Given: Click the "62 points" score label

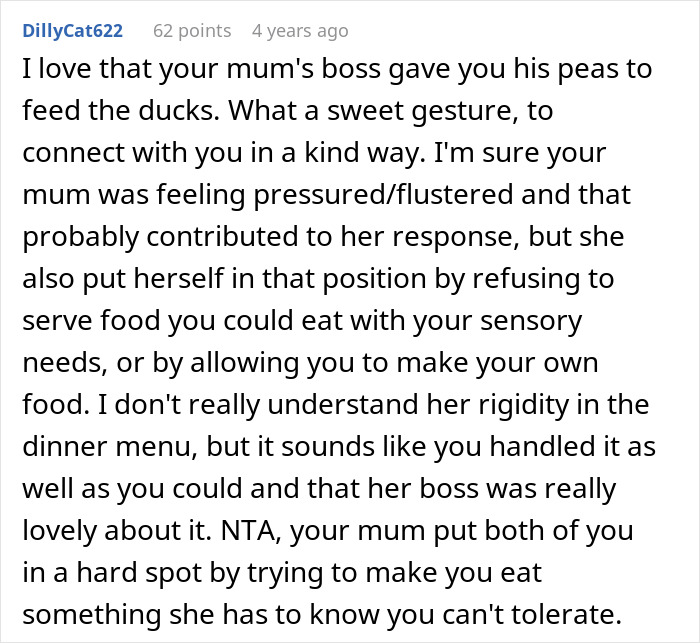Looking at the screenshot, I should coord(194,31).
